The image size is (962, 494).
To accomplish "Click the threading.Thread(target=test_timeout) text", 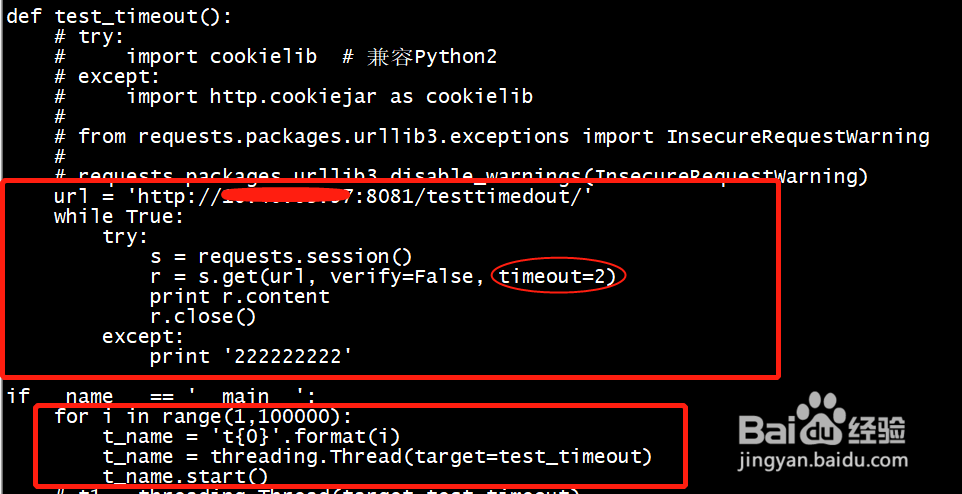I will 431,457.
